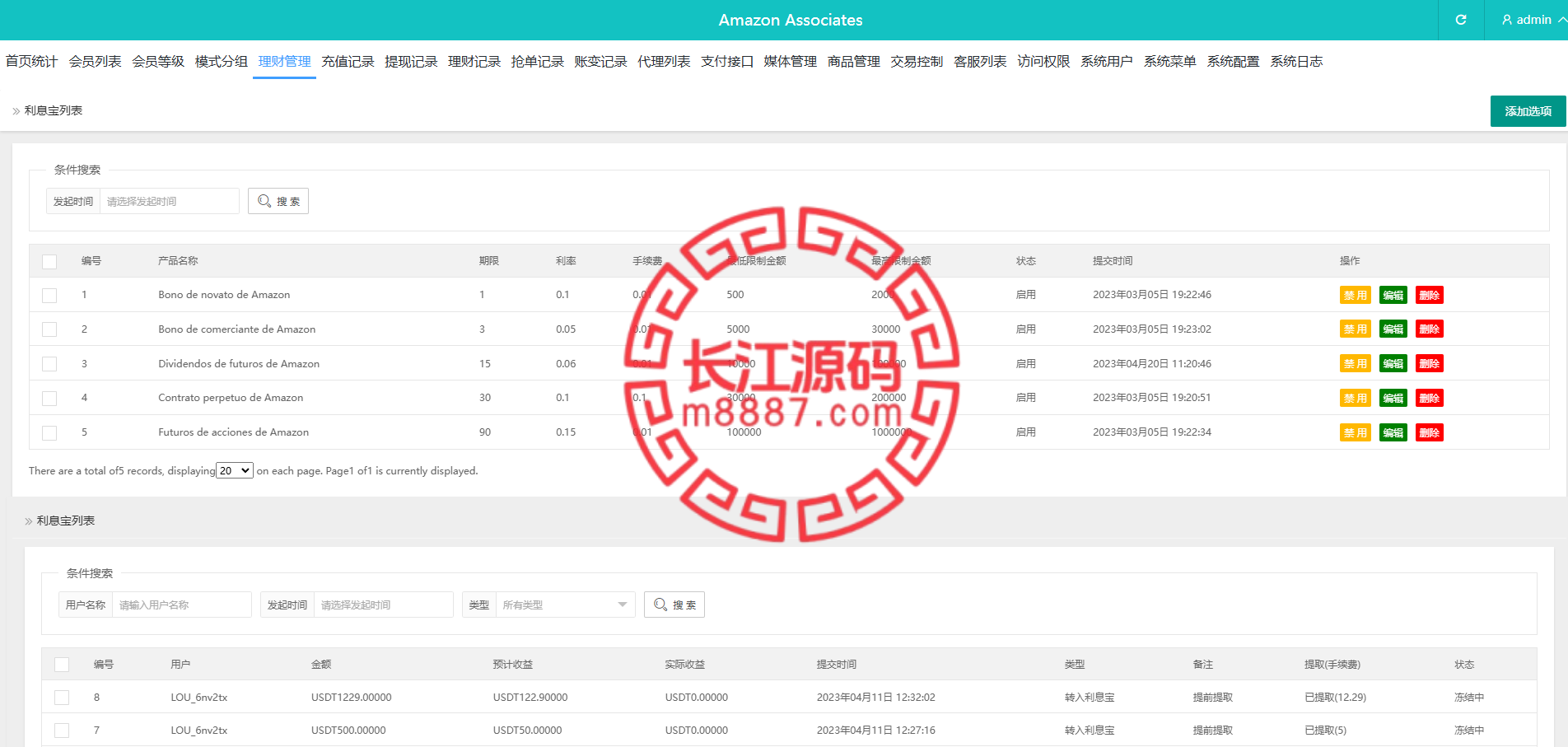Disable Contrato perpetuo de Amazon
The image size is (1568, 747).
pyautogui.click(x=1355, y=398)
